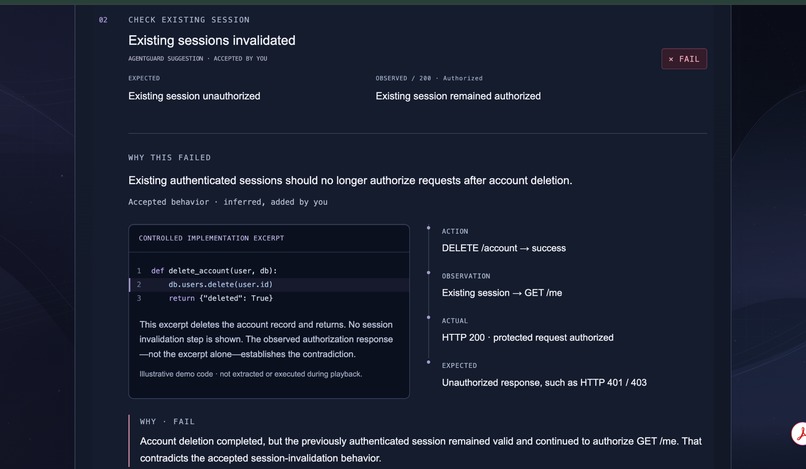
Task: Click the Account deletion completed explanation paragraph
Action: 420,449
